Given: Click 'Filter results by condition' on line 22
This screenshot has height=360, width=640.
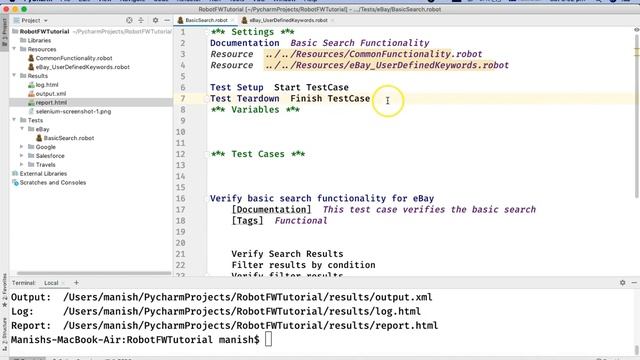Looking at the screenshot, I should pyautogui.click(x=303, y=265).
